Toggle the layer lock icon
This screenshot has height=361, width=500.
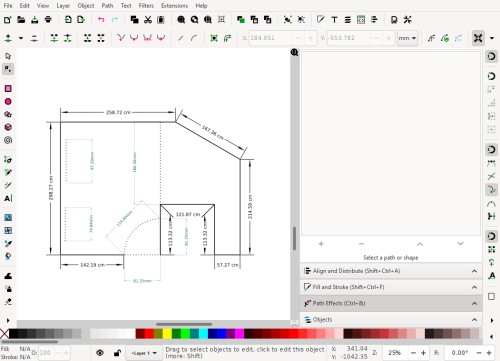[117, 353]
